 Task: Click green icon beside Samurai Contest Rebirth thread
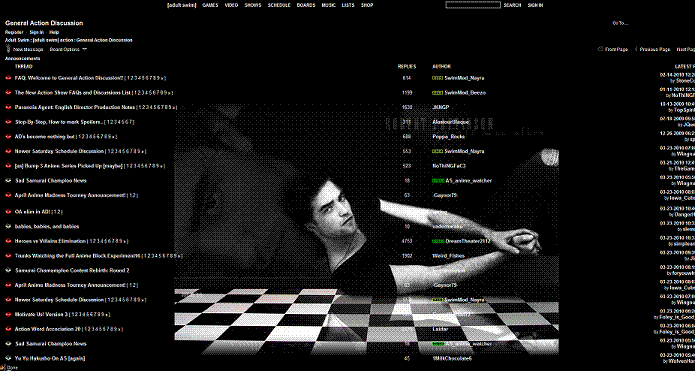point(8,270)
